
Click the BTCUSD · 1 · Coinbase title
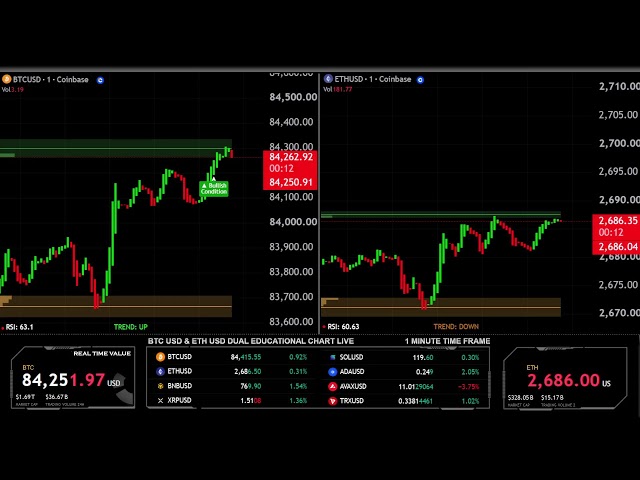(51, 80)
